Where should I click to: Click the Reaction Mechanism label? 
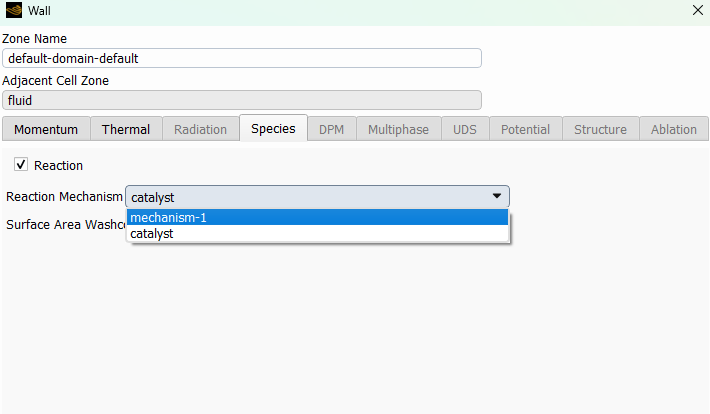coord(64,197)
